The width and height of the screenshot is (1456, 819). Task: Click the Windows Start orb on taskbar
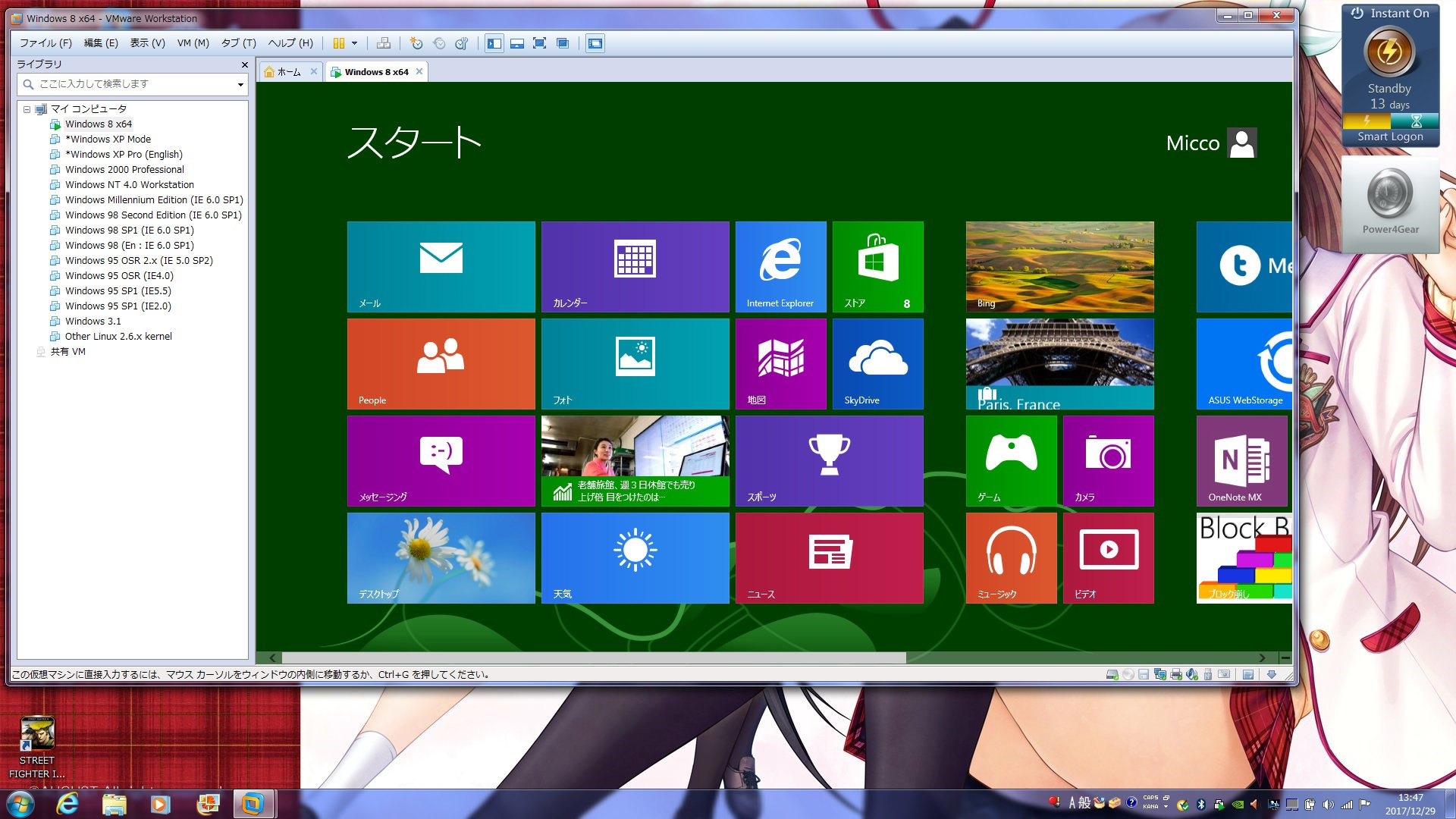point(20,804)
